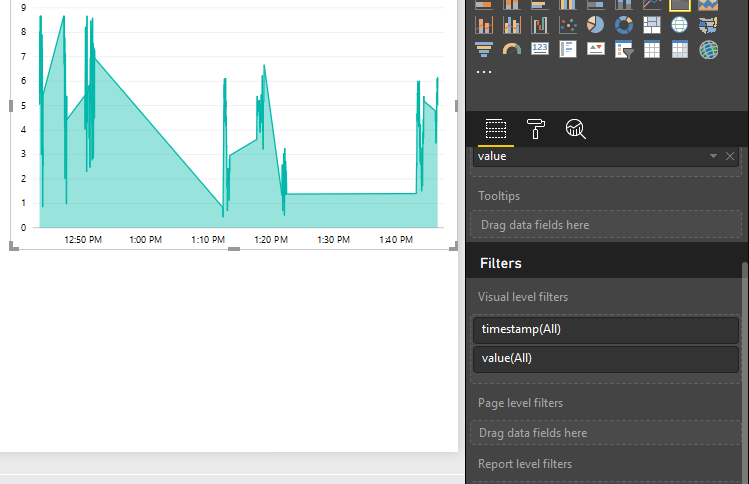This screenshot has width=749, height=484.
Task: Select the Line and clustered column chart visual
Action: [x=512, y=25]
